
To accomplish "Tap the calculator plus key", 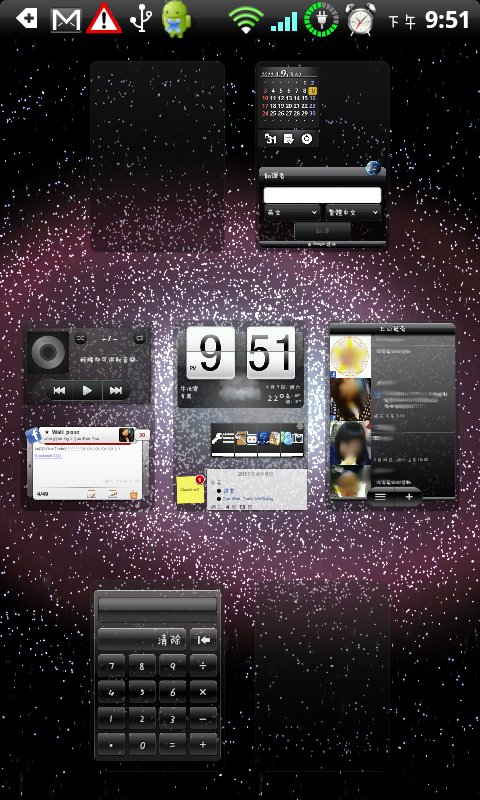I will [x=203, y=745].
